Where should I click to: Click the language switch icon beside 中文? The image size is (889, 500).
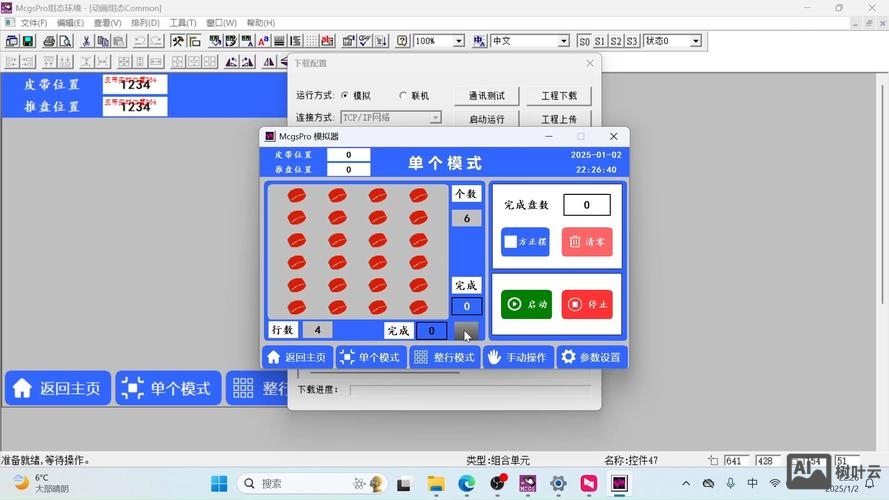coord(479,41)
